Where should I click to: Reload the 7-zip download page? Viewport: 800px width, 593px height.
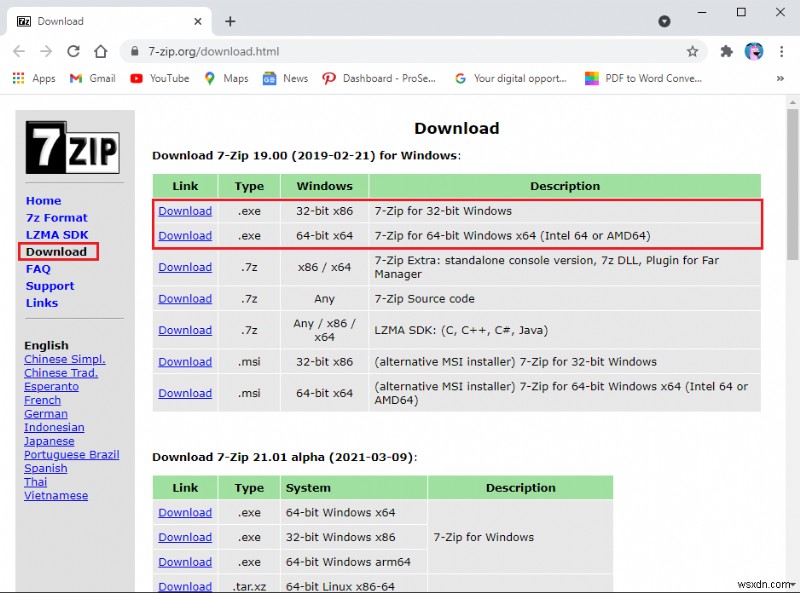73,51
